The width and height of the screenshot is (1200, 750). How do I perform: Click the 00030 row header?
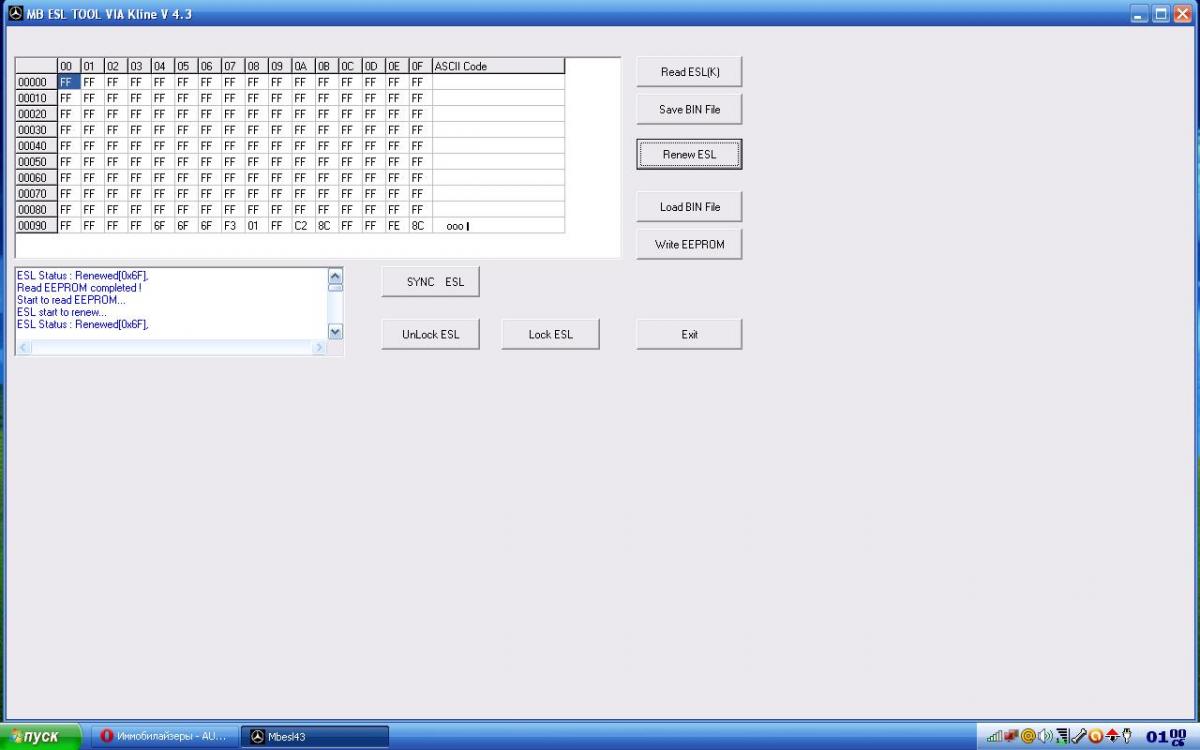click(35, 130)
